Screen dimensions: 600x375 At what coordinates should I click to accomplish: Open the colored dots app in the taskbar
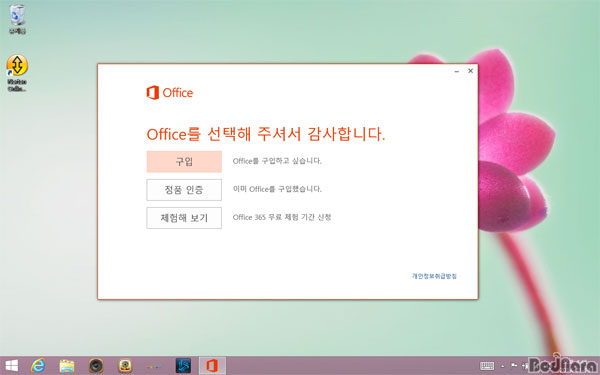coord(154,367)
